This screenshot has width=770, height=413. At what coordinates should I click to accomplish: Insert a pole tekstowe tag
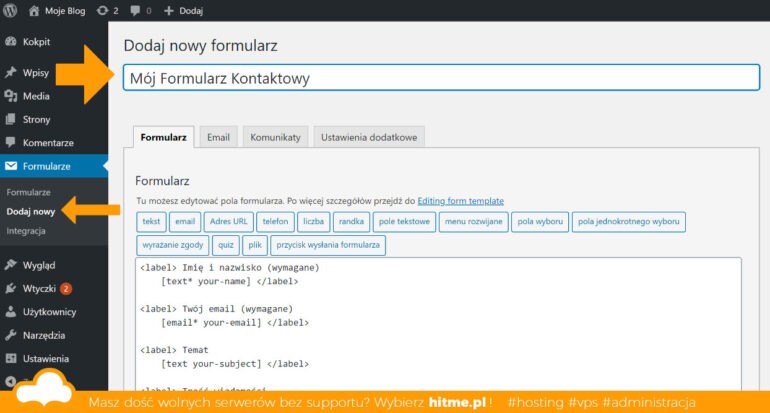coord(405,221)
